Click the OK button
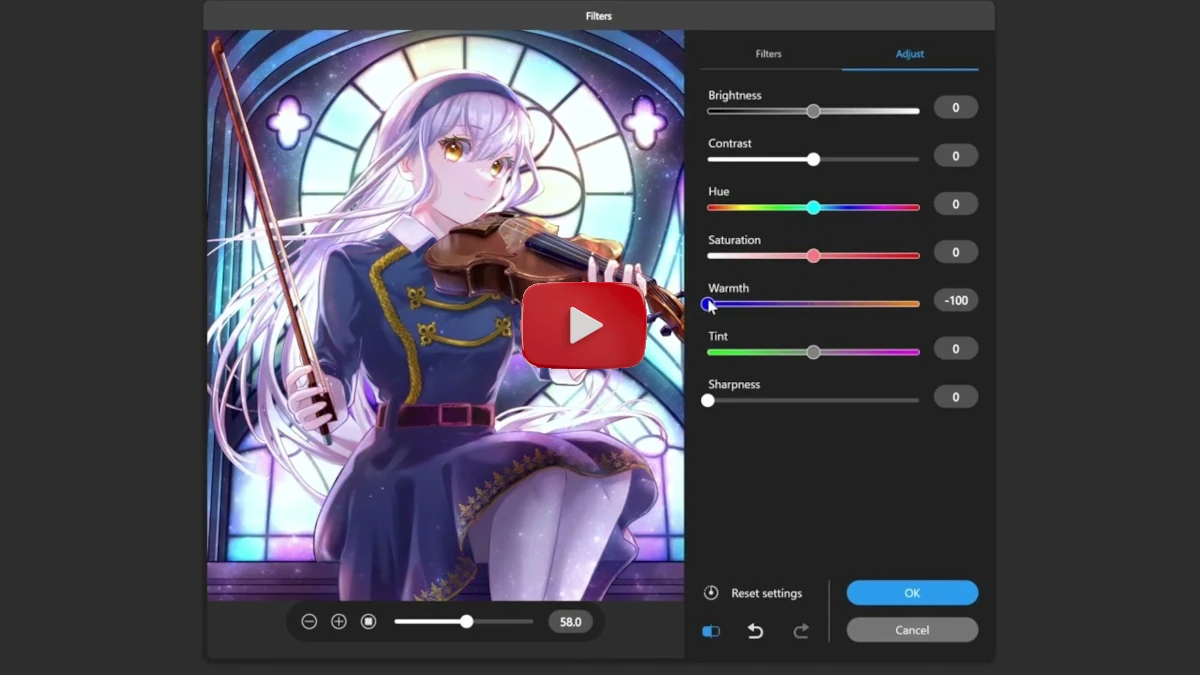The height and width of the screenshot is (675, 1200). click(x=912, y=593)
